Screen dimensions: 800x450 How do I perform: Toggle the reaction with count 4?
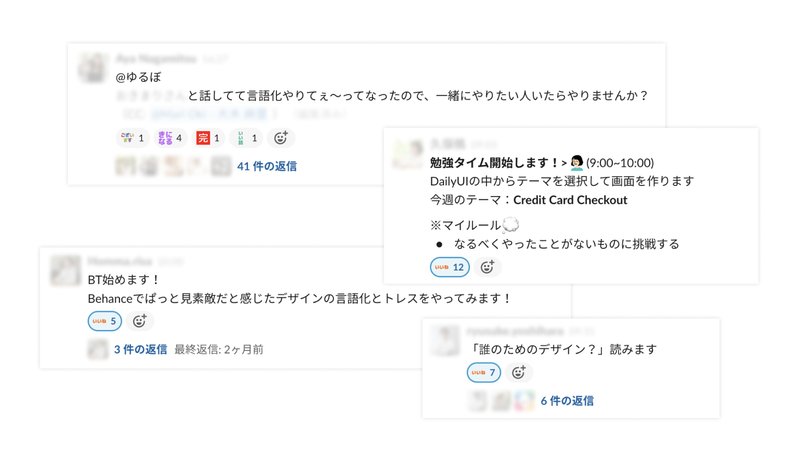(x=170, y=138)
